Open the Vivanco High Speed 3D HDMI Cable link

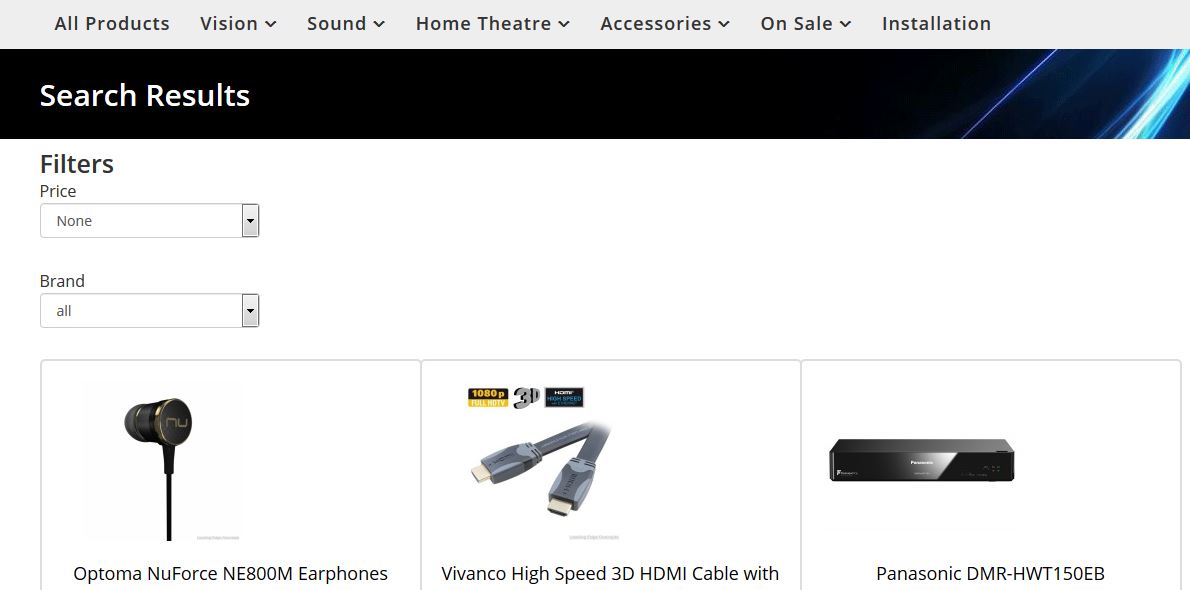611,574
